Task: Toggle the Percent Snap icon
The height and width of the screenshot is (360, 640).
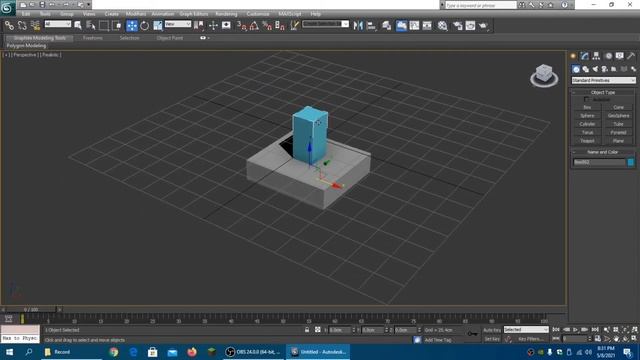Action: pyautogui.click(x=267, y=26)
